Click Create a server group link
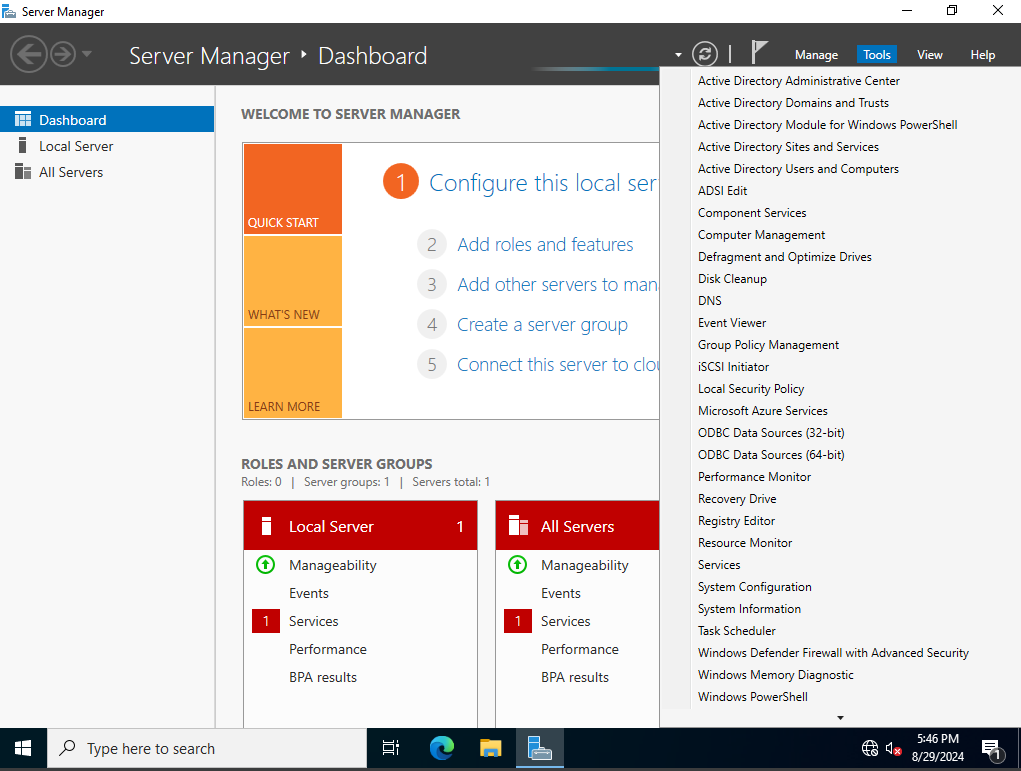This screenshot has width=1021, height=771. [x=542, y=324]
